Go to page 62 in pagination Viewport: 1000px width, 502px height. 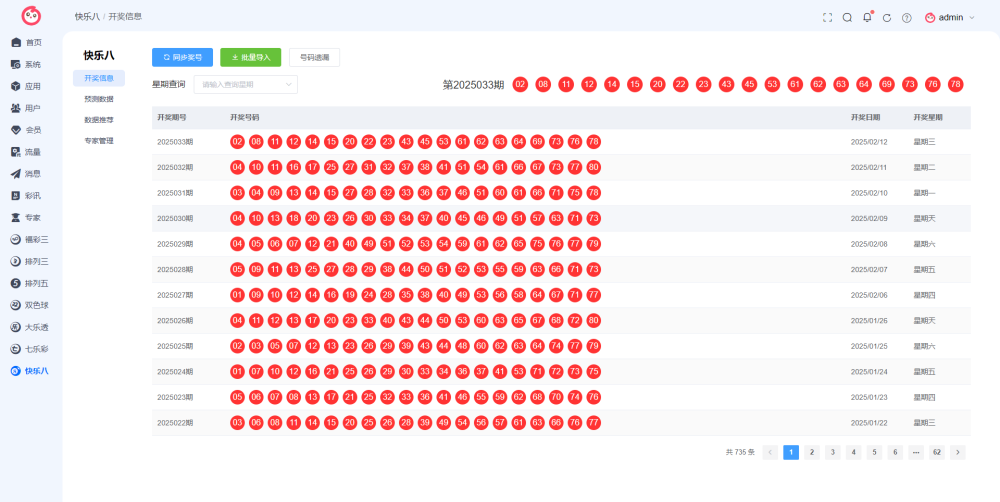[937, 452]
